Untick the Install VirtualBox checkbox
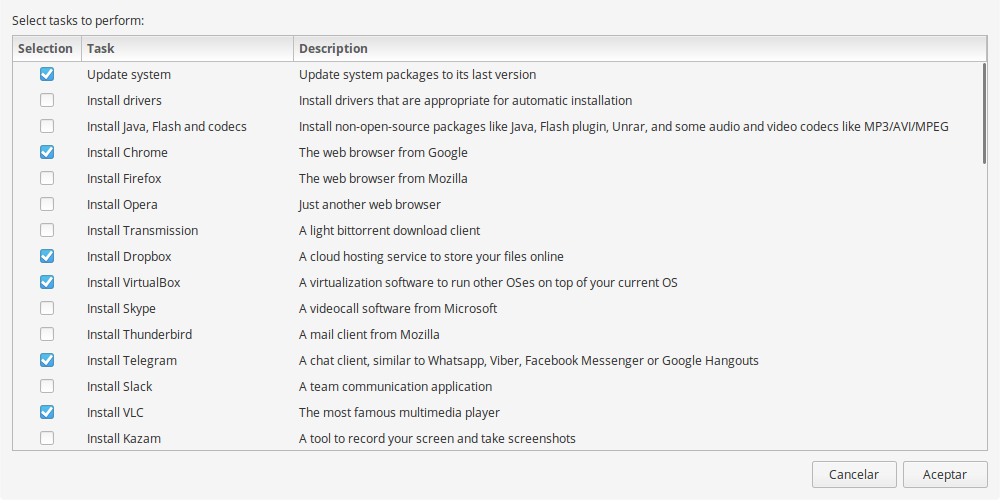This screenshot has width=1000, height=500. coord(47,282)
